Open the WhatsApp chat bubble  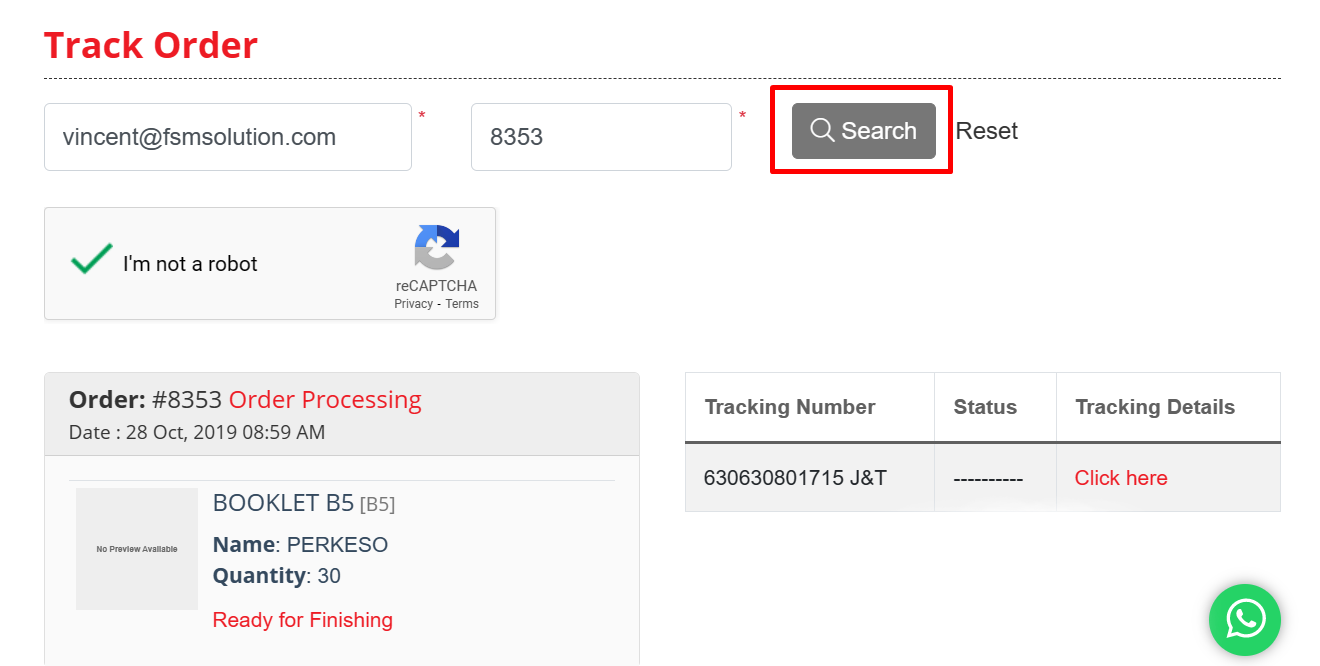(1244, 620)
